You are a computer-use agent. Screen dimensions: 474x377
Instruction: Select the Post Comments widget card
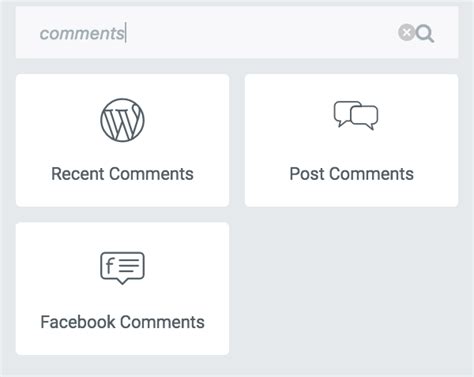(352, 140)
